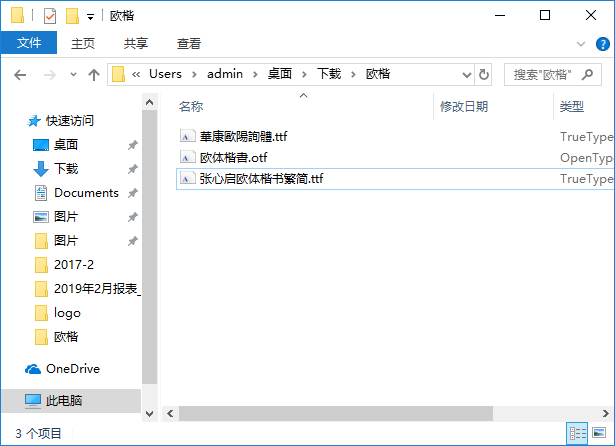
Task: Open the Customize Quick Access Toolbar dropdown
Action: click(91, 17)
